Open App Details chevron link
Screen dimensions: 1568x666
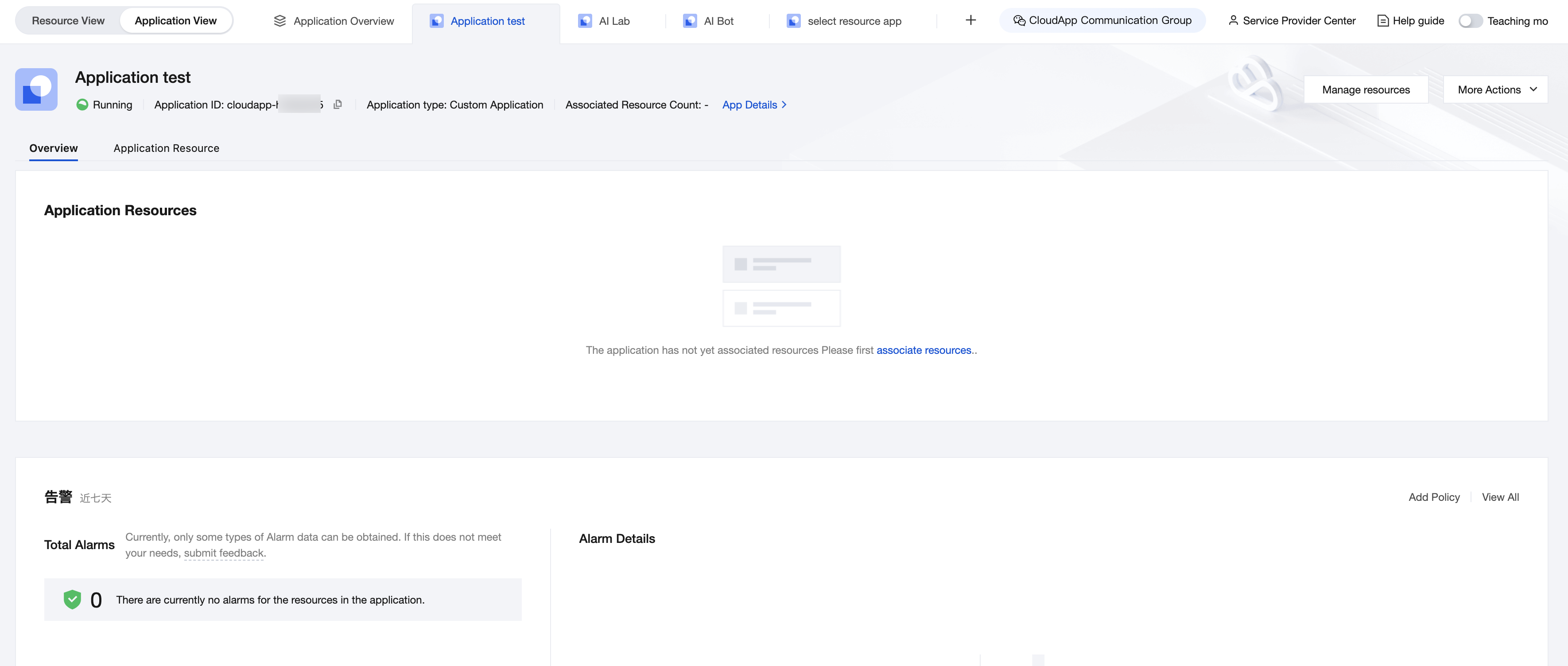tap(754, 105)
